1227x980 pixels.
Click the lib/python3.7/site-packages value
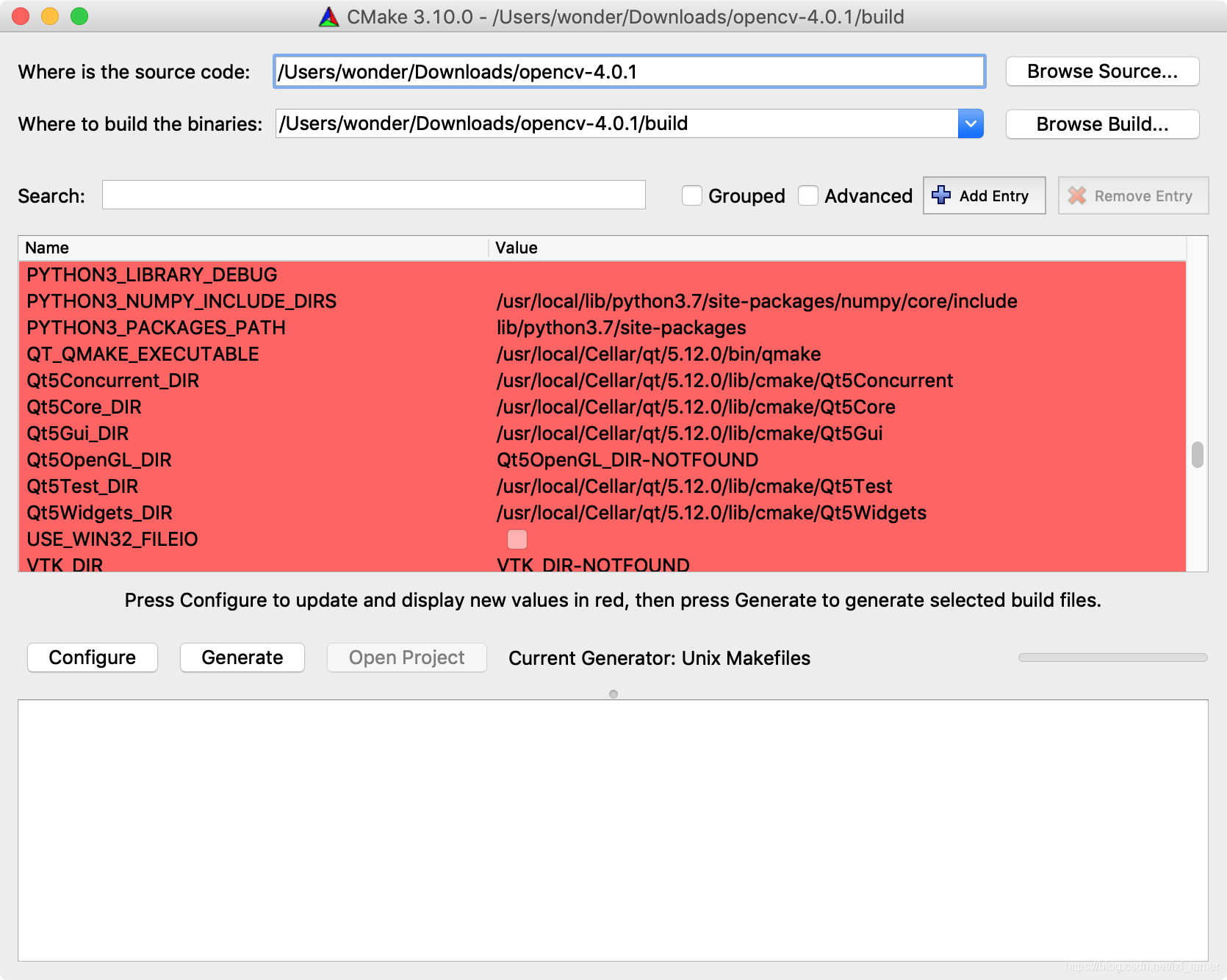pos(622,328)
